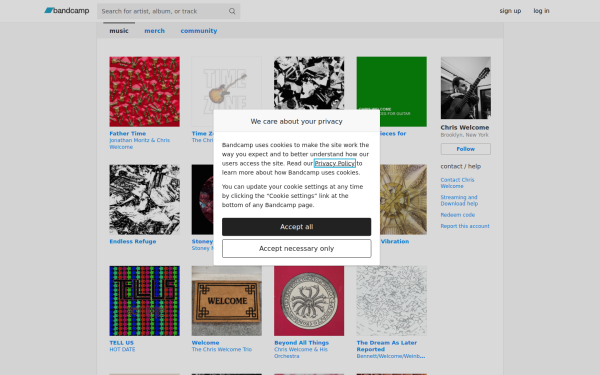Open the golden Vibration album cover
This screenshot has width=600, height=375.
403,200
